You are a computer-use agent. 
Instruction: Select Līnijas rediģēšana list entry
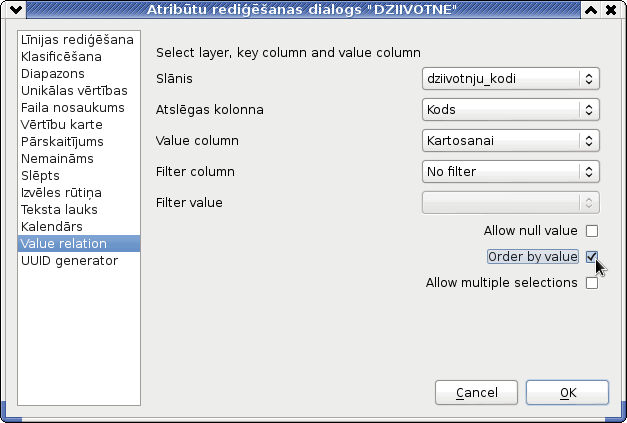pos(79,40)
